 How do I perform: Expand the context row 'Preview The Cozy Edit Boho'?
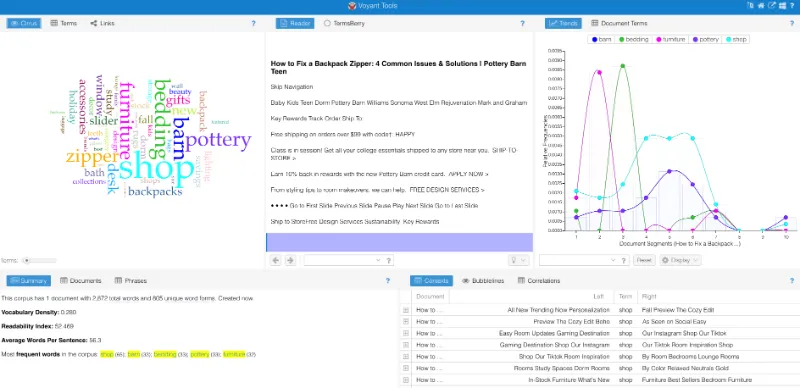click(406, 322)
